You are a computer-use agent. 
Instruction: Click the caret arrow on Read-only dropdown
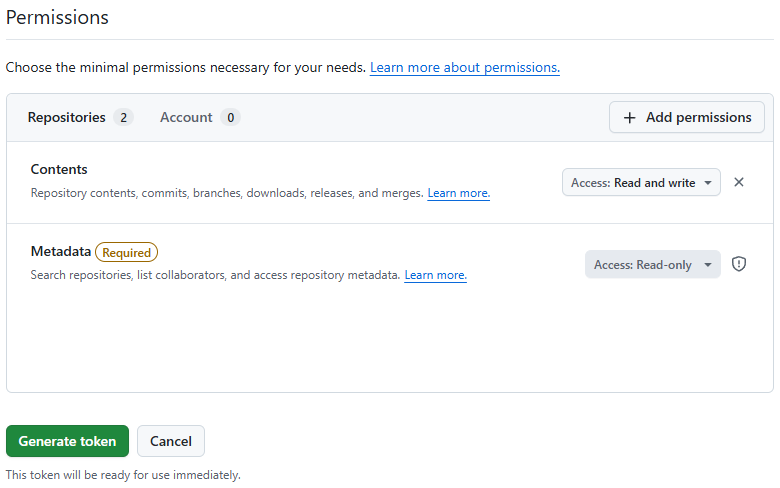pyautogui.click(x=708, y=265)
